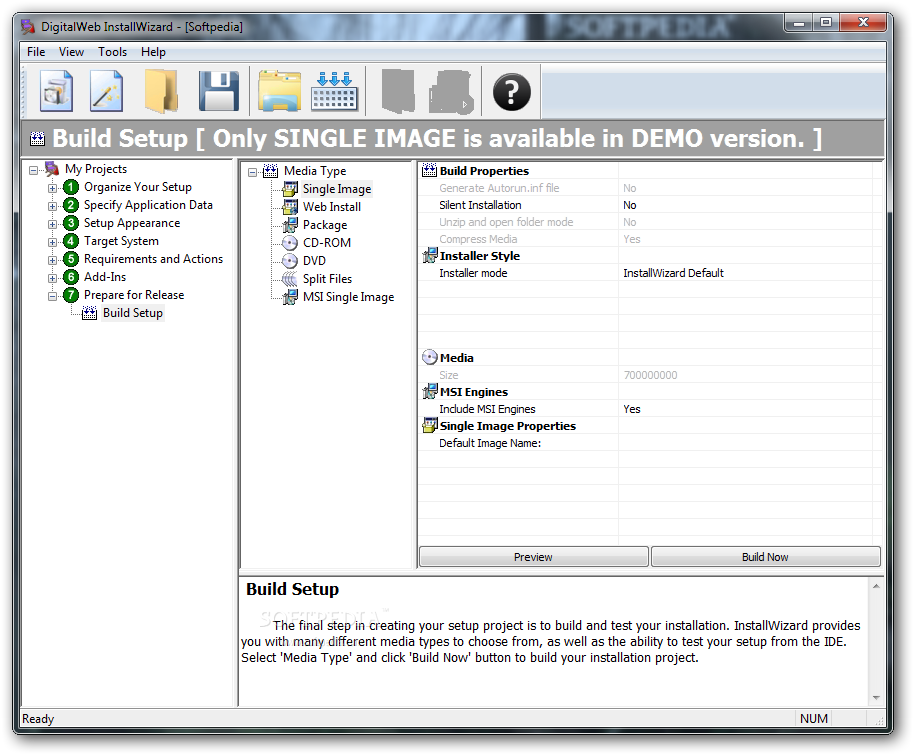This screenshot has width=914, height=755.
Task: Open Help with the question mark icon
Action: click(512, 92)
